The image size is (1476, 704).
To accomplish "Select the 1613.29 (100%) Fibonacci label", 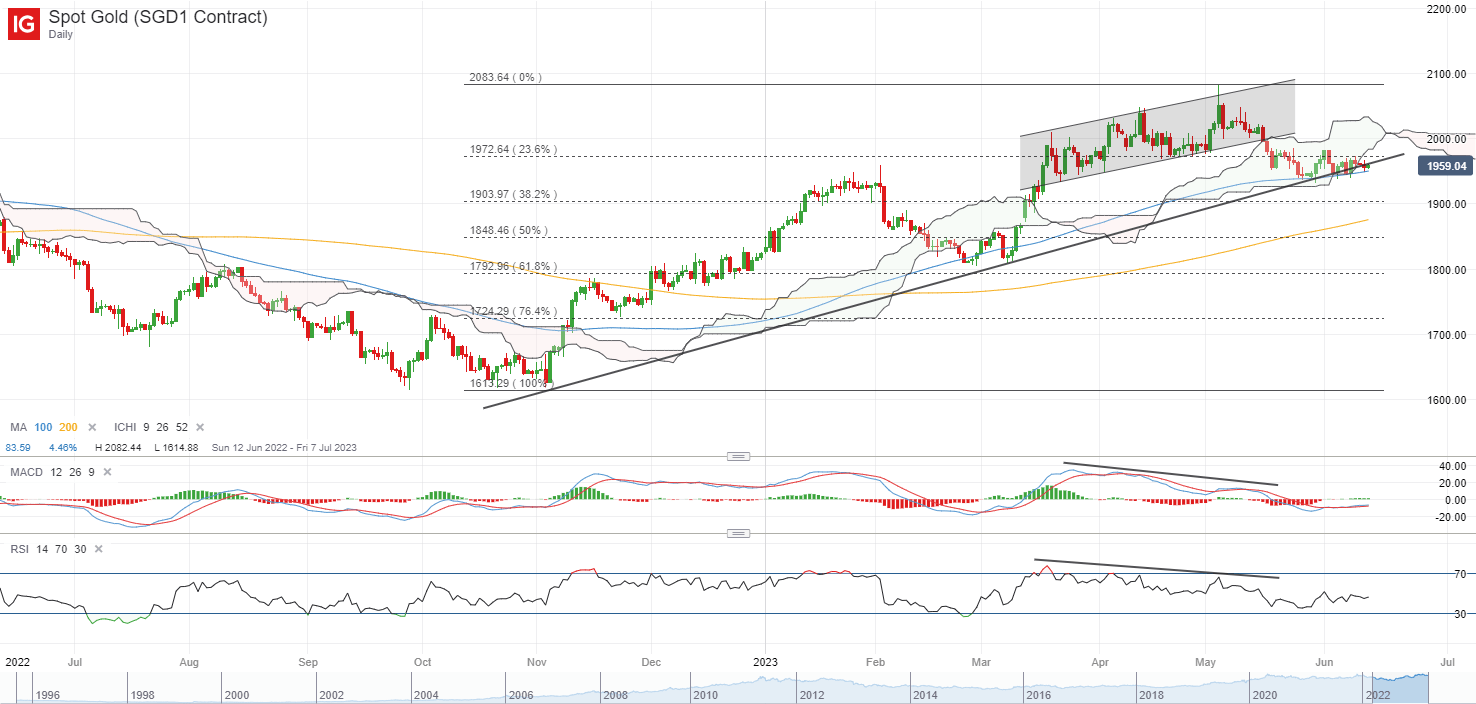I will pos(509,383).
